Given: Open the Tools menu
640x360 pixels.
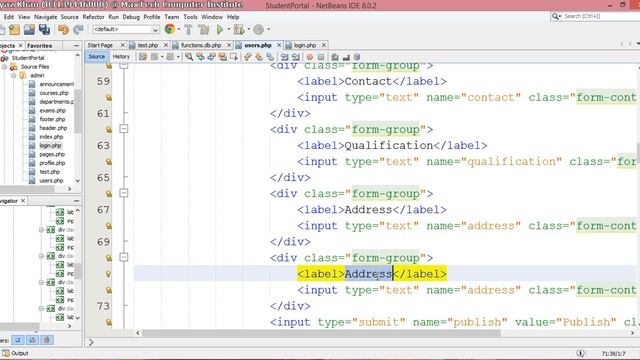Looking at the screenshot, I should [190, 17].
